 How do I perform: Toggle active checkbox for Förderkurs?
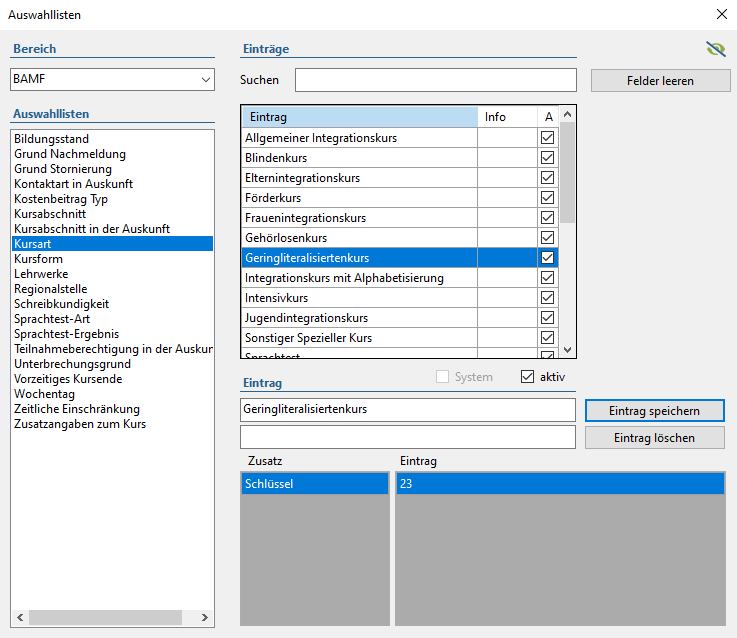click(x=547, y=197)
